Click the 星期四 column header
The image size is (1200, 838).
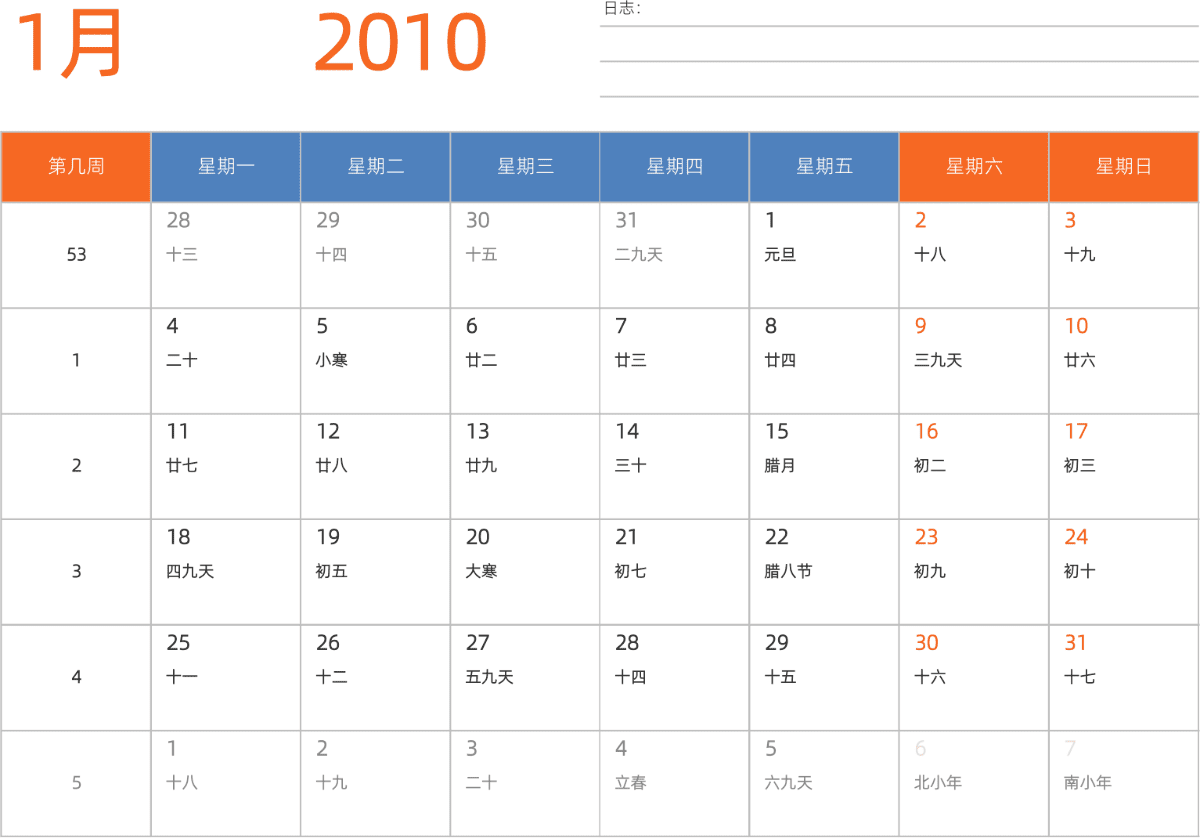675,167
